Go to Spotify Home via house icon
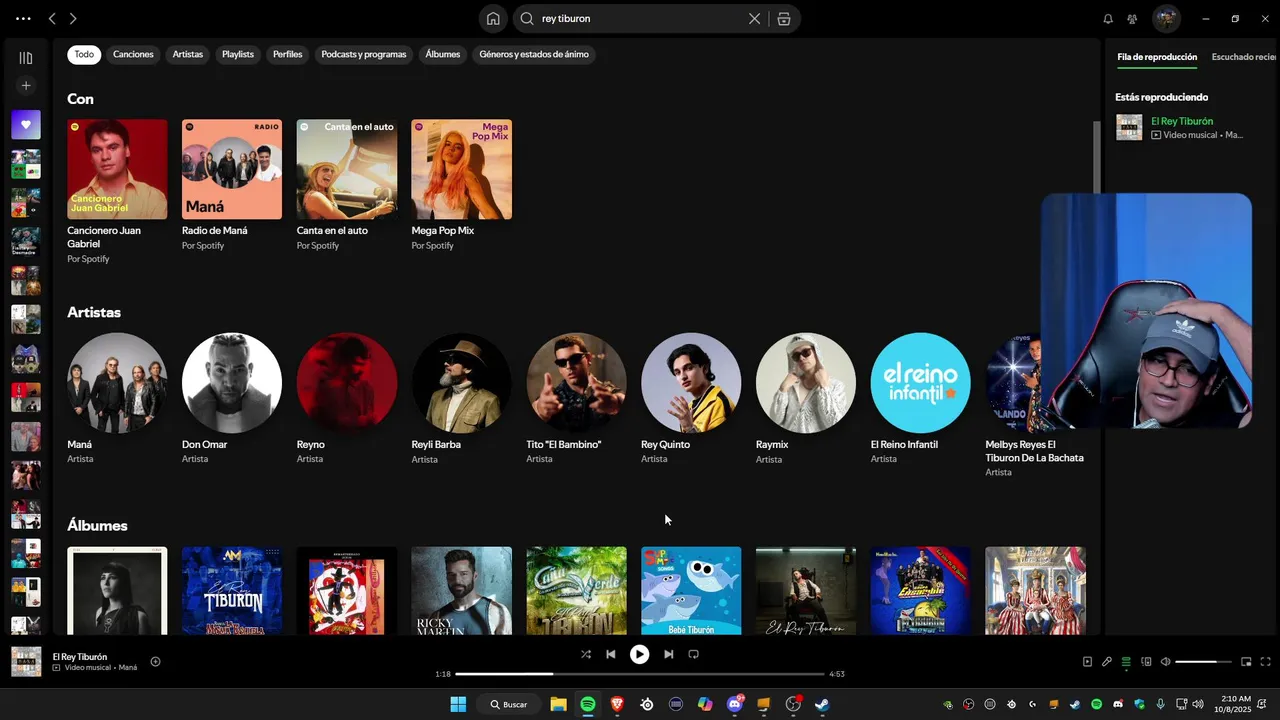Viewport: 1280px width, 720px height. click(x=493, y=18)
